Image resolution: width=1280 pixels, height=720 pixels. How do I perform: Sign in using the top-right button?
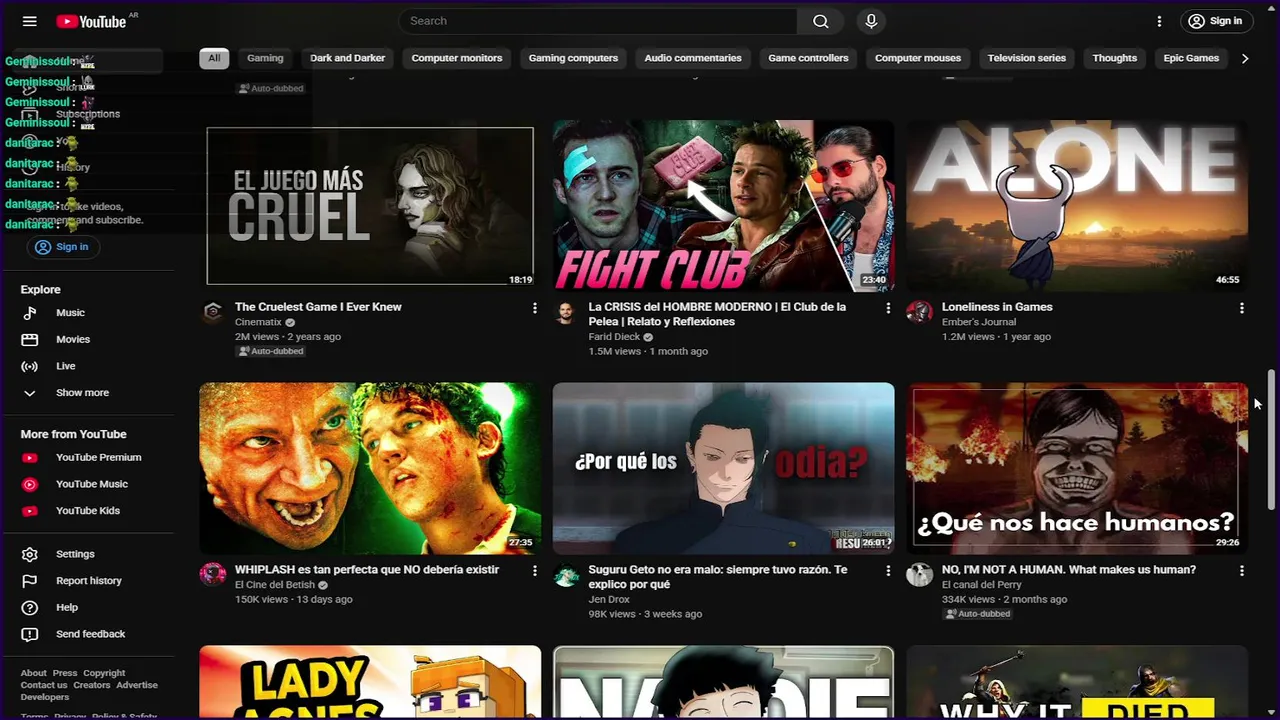(x=1215, y=21)
